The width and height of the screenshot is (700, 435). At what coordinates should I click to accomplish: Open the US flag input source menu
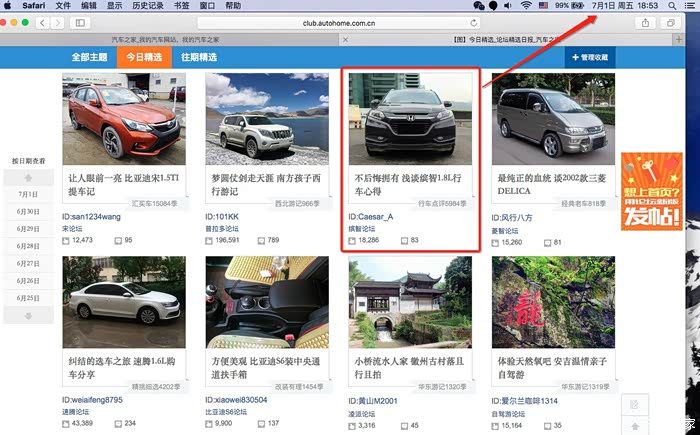click(x=543, y=5)
